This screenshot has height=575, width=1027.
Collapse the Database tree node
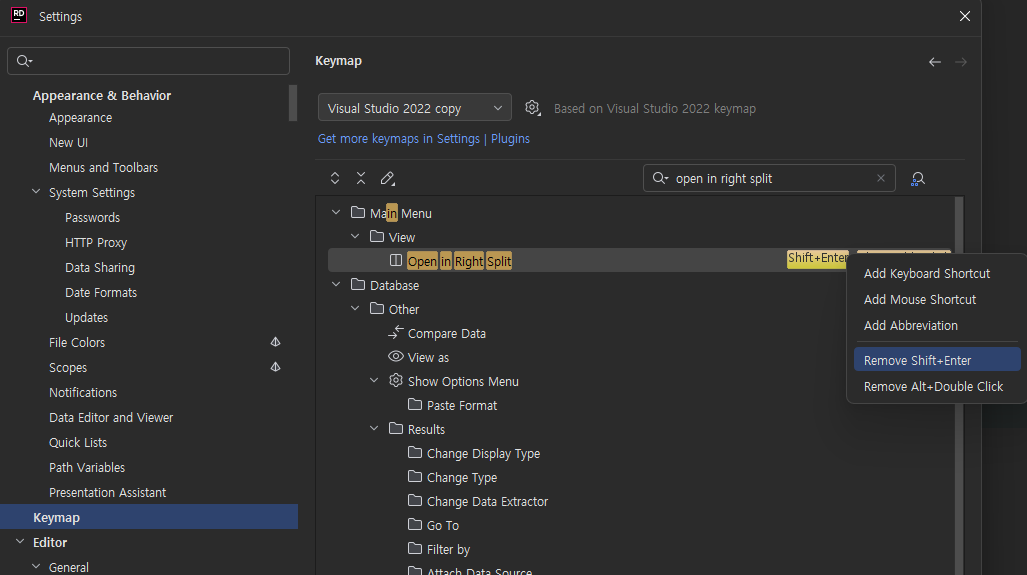click(x=336, y=284)
